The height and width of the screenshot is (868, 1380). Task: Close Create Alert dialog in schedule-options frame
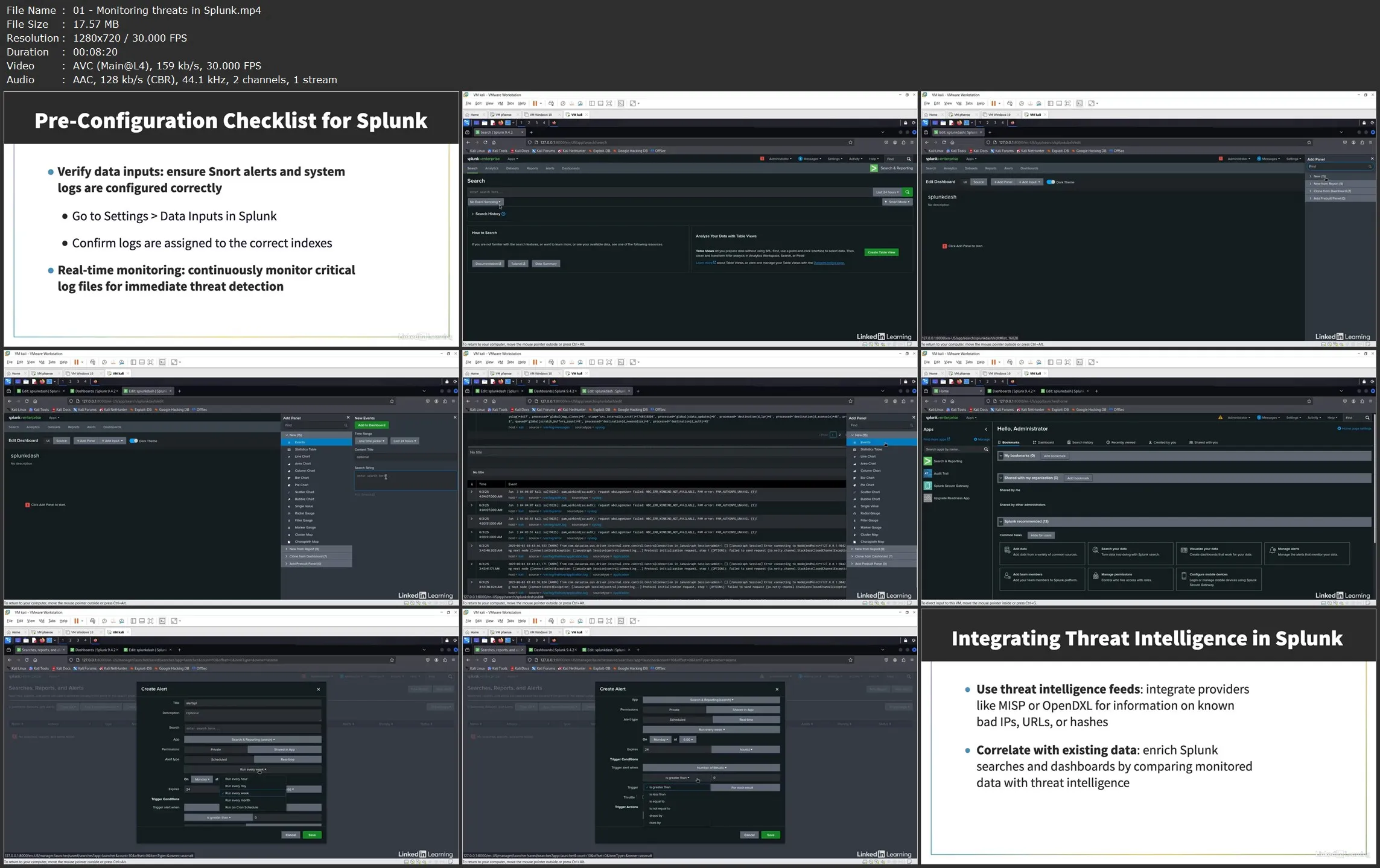(x=319, y=689)
